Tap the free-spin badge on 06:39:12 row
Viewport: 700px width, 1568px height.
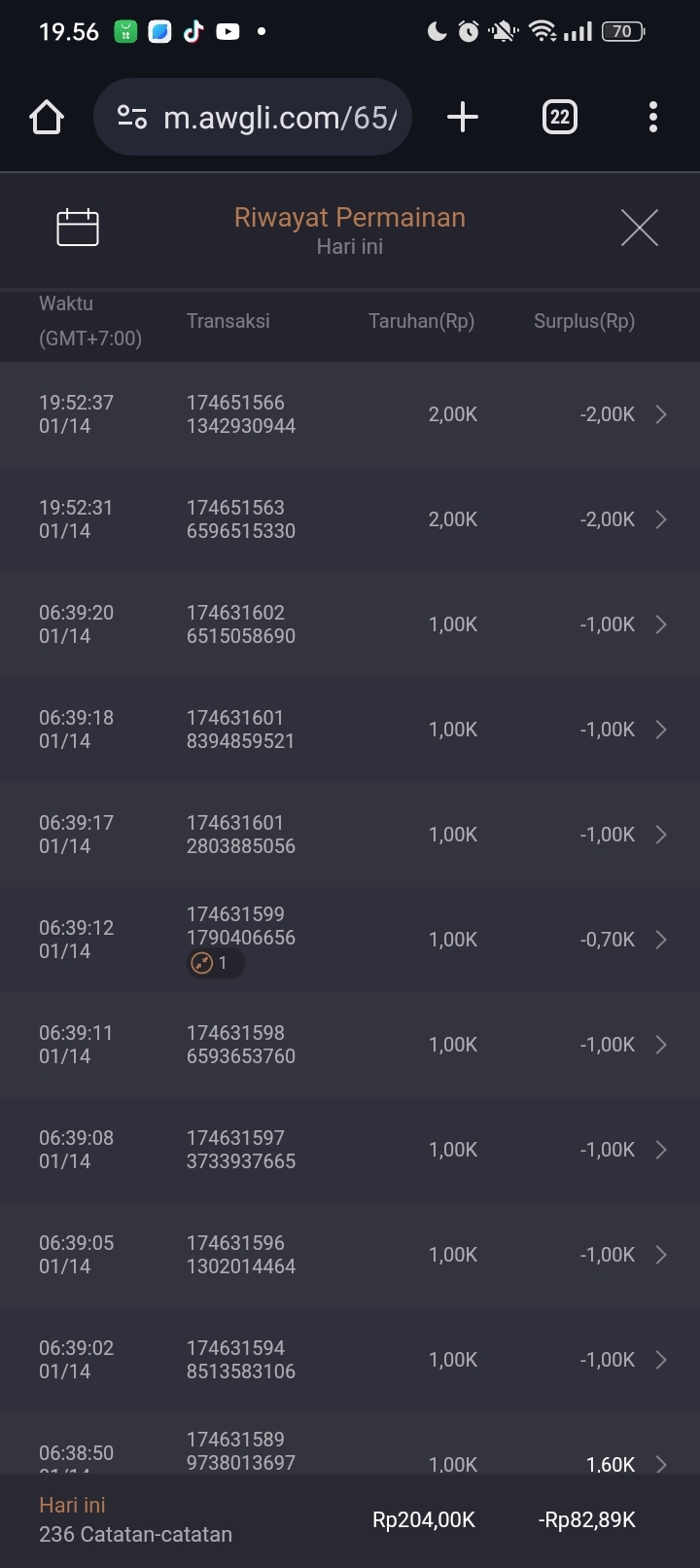point(215,964)
